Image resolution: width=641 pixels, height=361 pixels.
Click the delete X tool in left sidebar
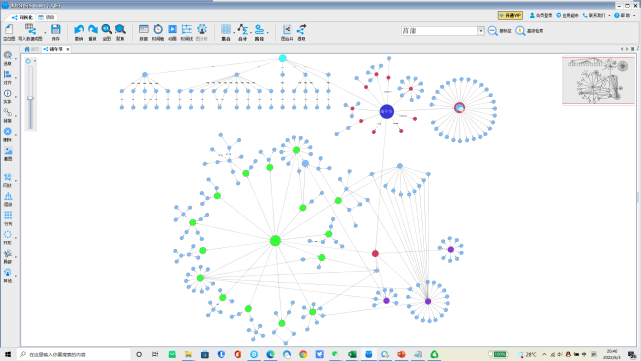coord(7,132)
